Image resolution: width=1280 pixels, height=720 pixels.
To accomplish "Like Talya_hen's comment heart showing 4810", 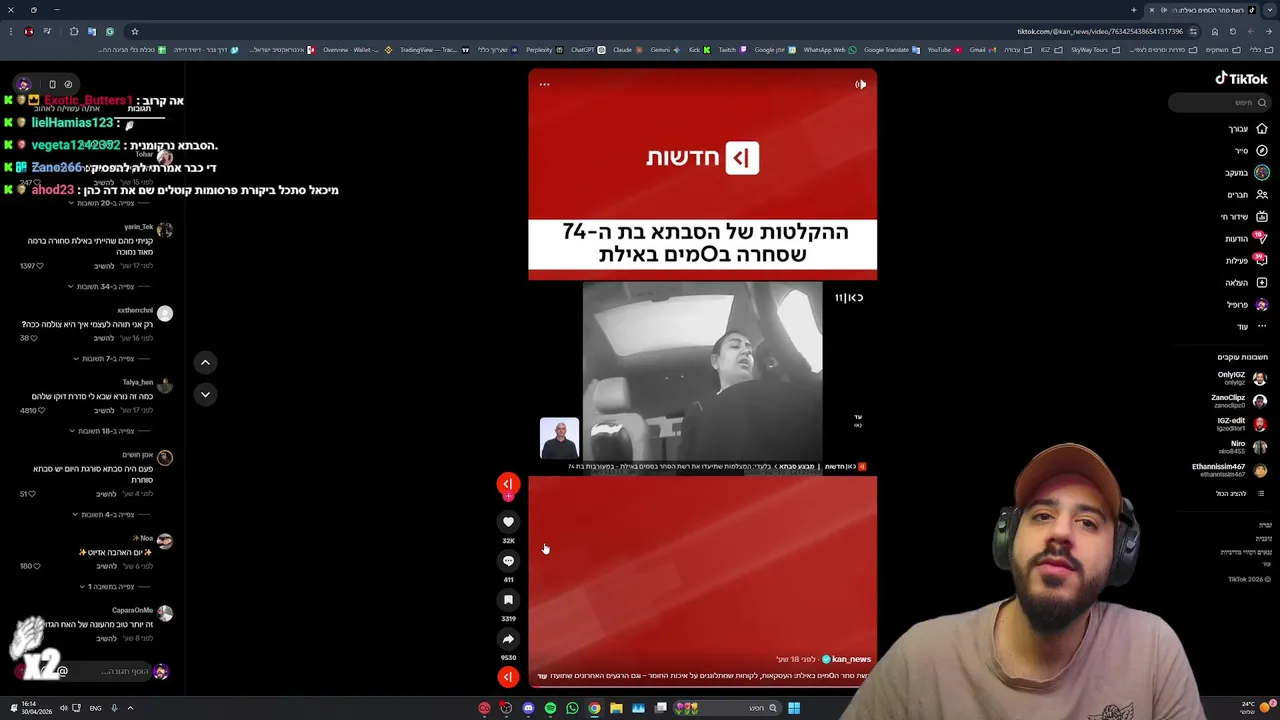I will click(x=40, y=410).
